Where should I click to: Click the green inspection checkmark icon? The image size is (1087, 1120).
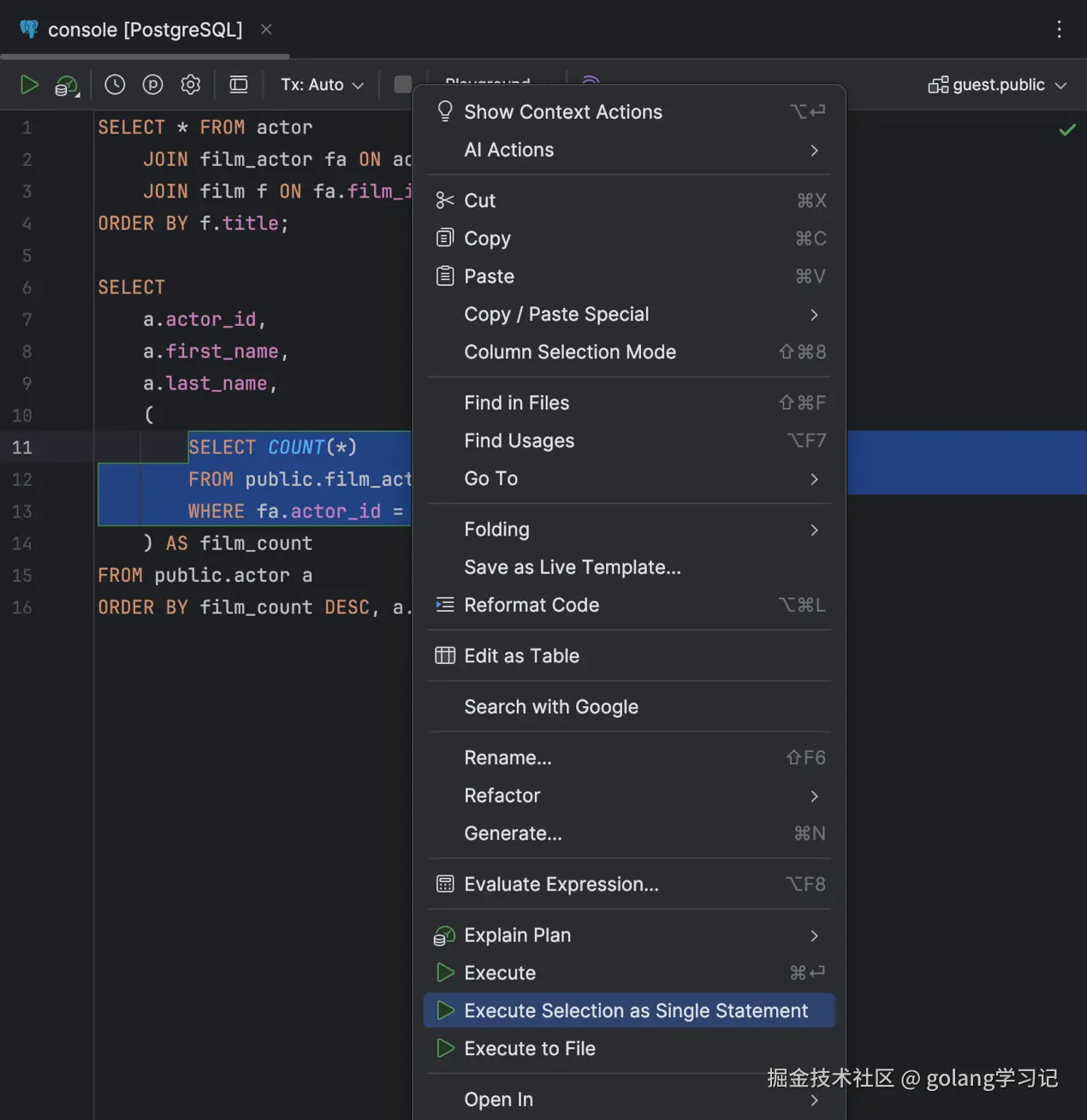click(1067, 130)
